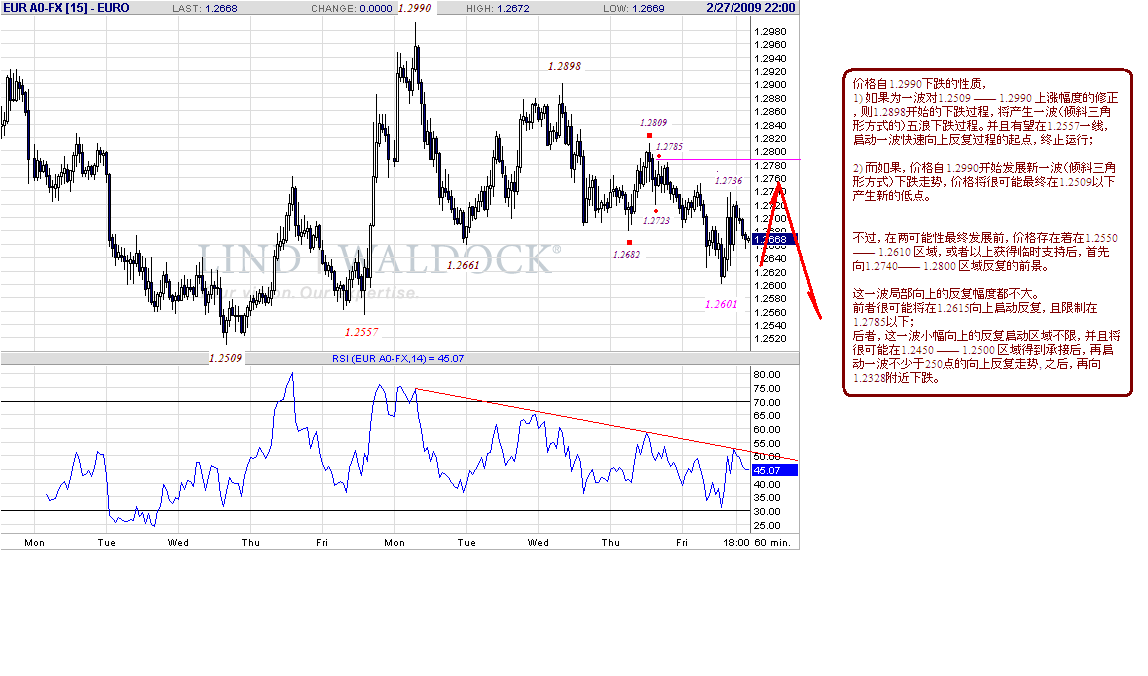Select the red '1.2990' peak annotation

point(414,8)
